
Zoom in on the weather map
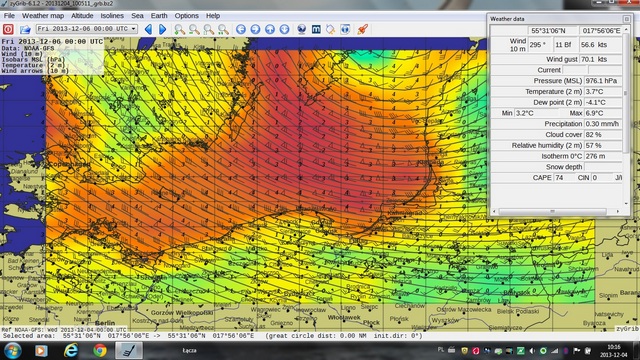coord(179,29)
